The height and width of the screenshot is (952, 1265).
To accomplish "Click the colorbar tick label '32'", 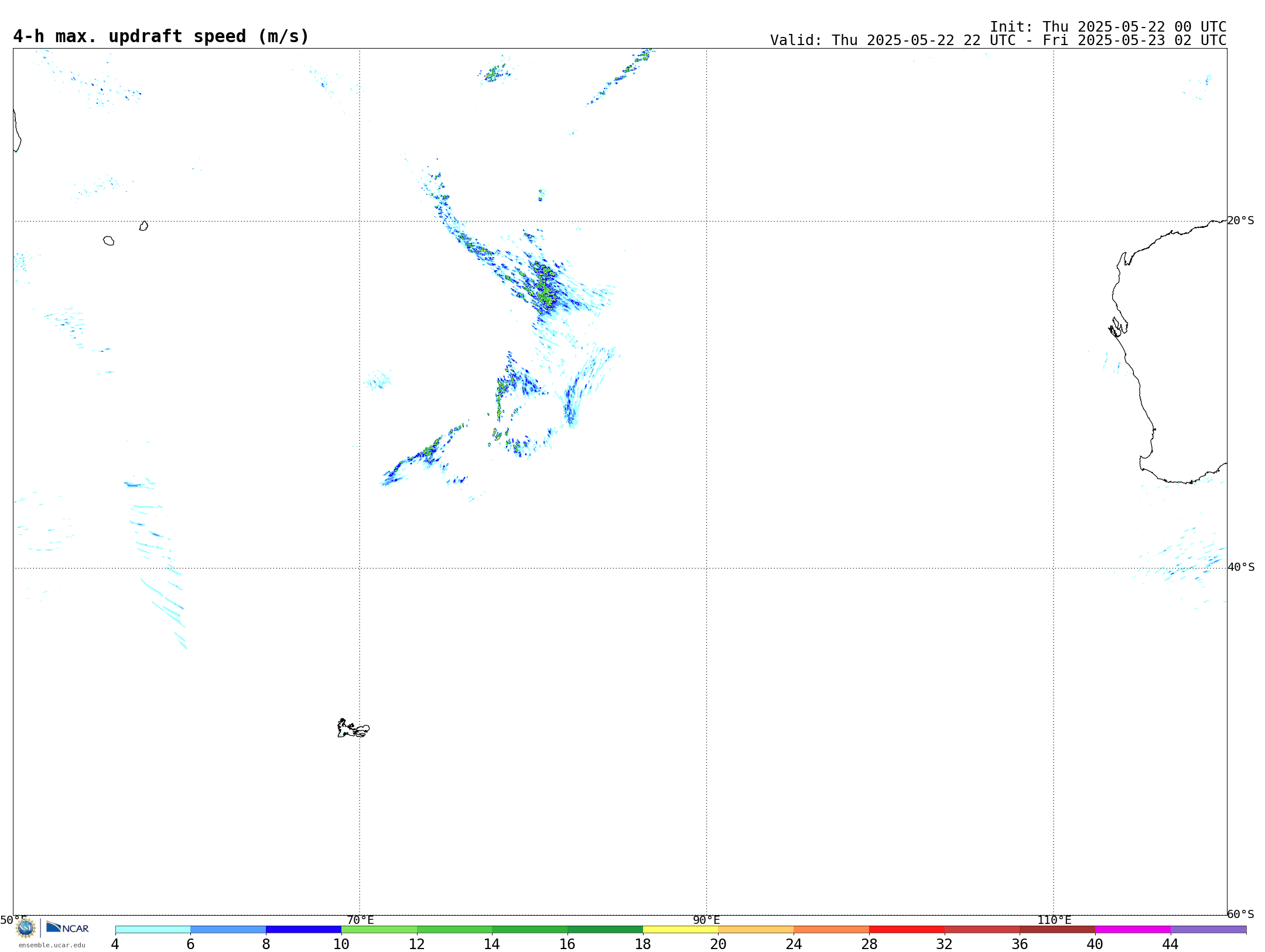I will (x=945, y=944).
